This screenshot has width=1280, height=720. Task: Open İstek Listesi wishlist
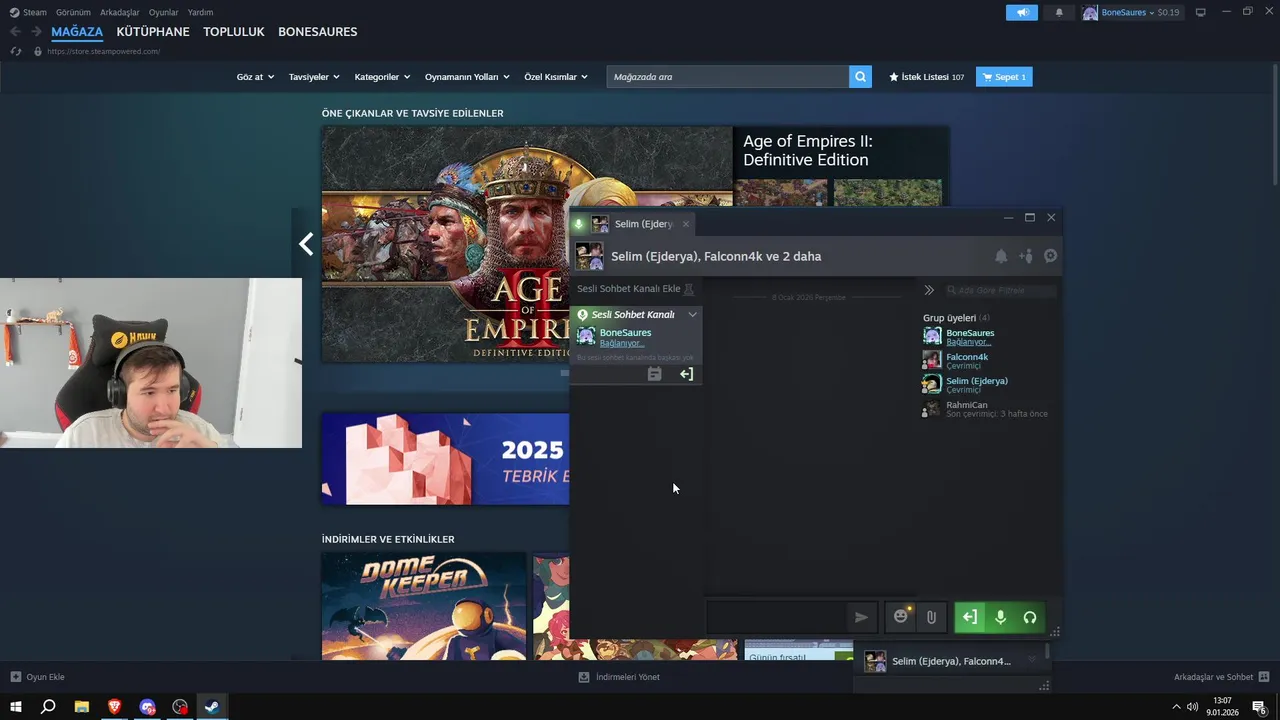click(926, 77)
